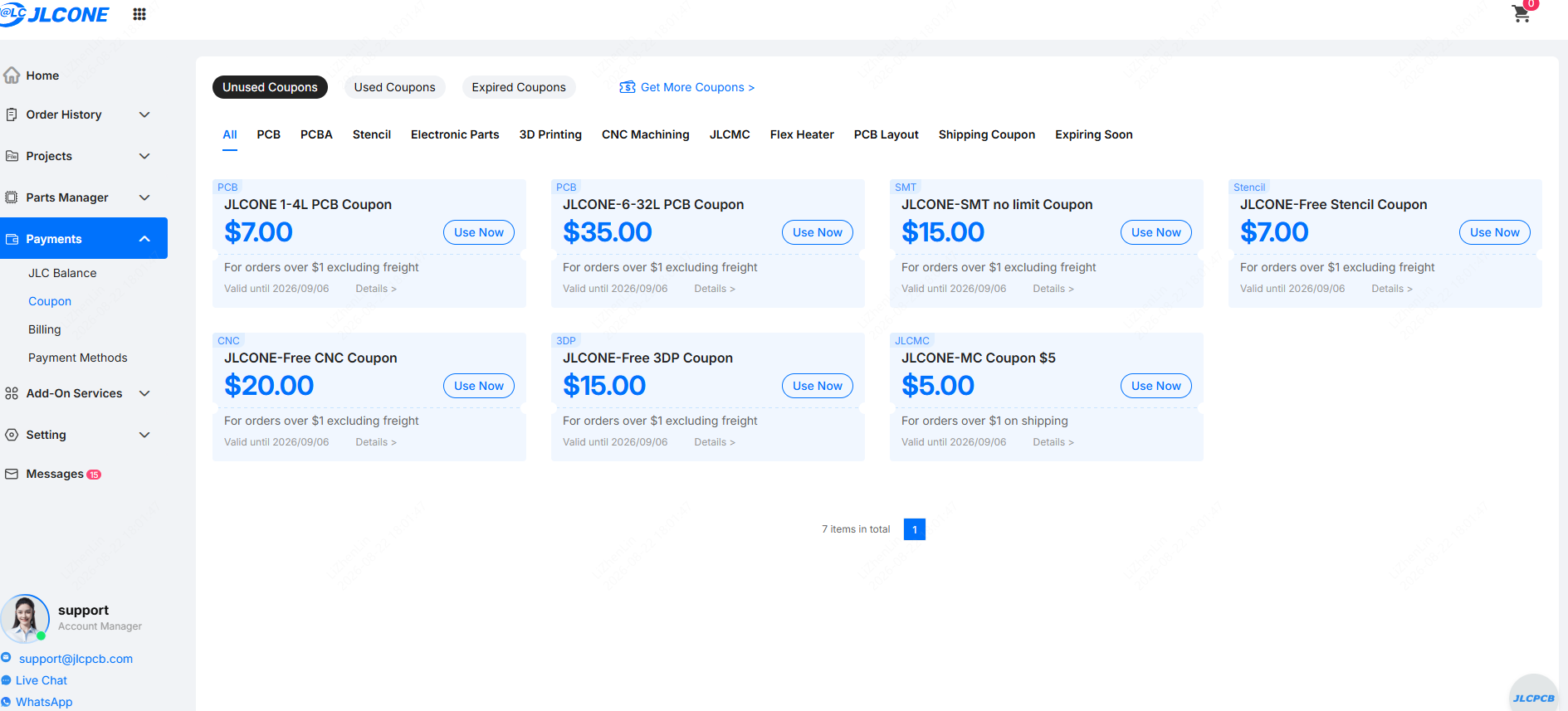The height and width of the screenshot is (711, 1568).
Task: Open the JLCONE logo homepage
Action: 55,14
